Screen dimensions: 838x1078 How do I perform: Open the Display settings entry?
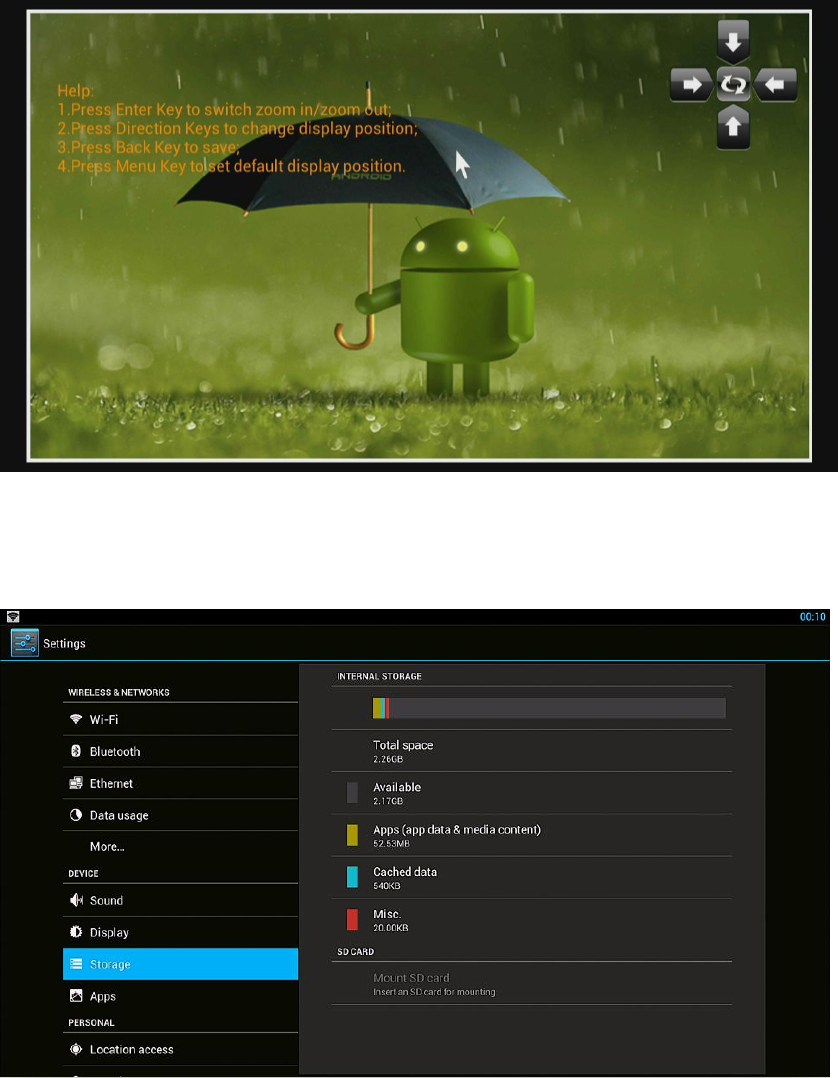click(x=180, y=932)
